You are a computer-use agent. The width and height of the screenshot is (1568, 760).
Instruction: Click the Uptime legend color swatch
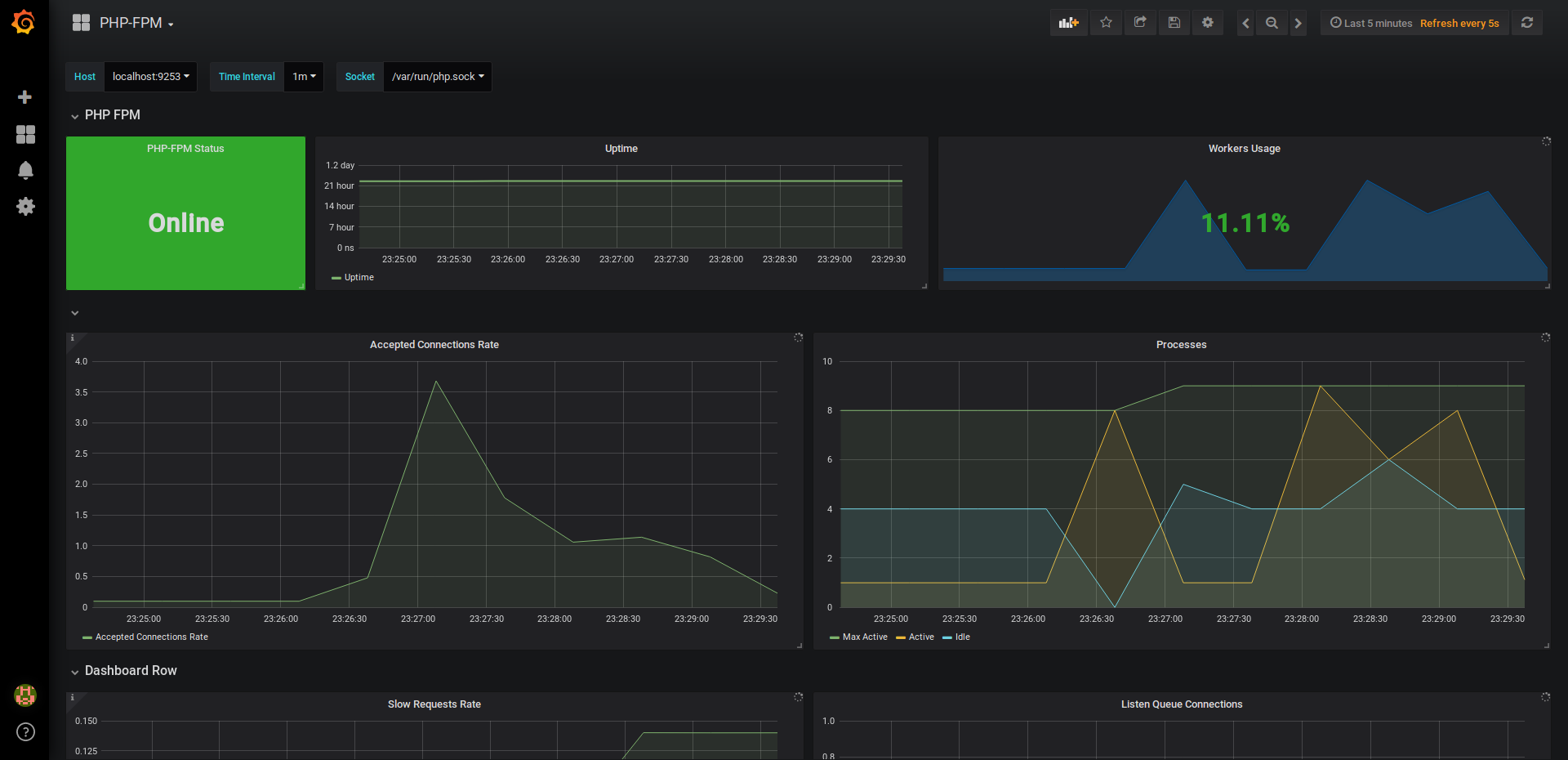336,278
